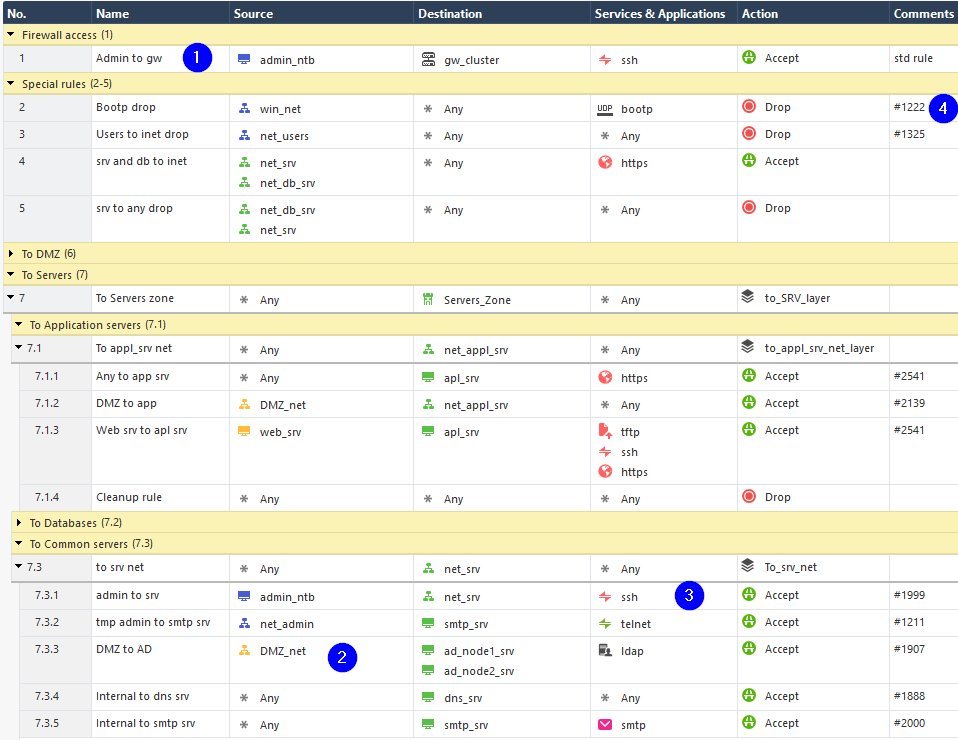This screenshot has height=740, width=958.
Task: Select rule name 'Any to app srv'
Action: (x=133, y=376)
